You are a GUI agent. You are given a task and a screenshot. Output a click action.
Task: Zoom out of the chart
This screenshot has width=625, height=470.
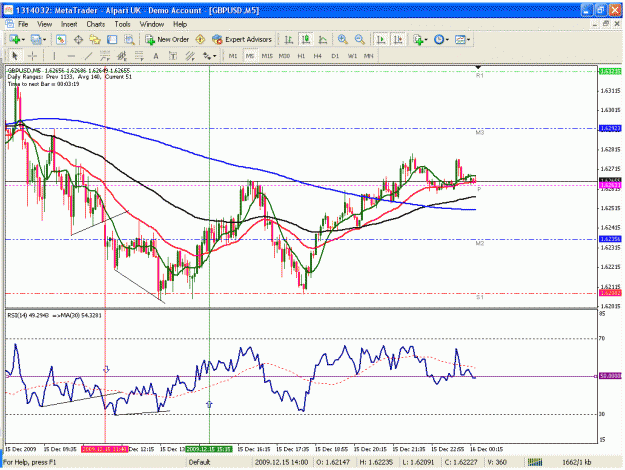(x=360, y=39)
